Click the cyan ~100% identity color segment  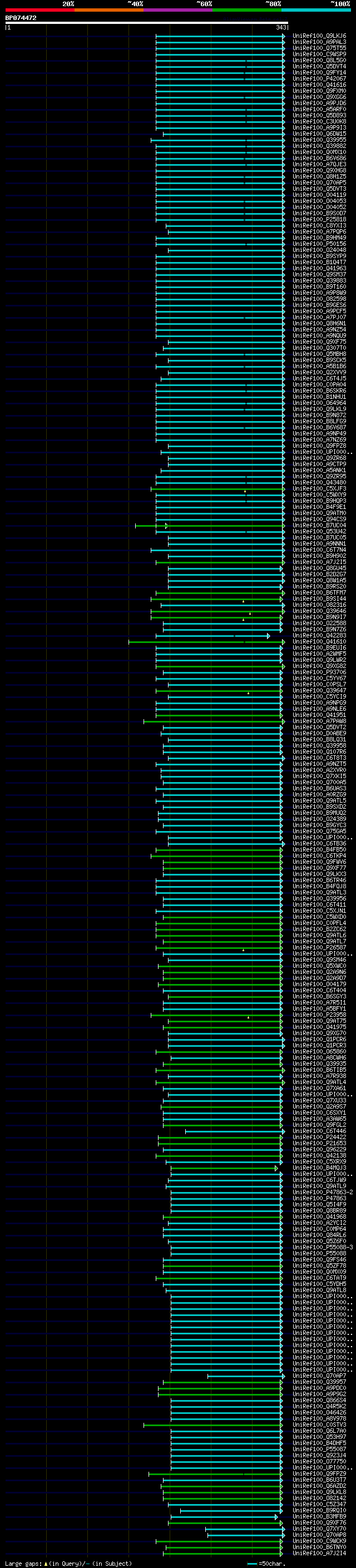click(x=317, y=10)
